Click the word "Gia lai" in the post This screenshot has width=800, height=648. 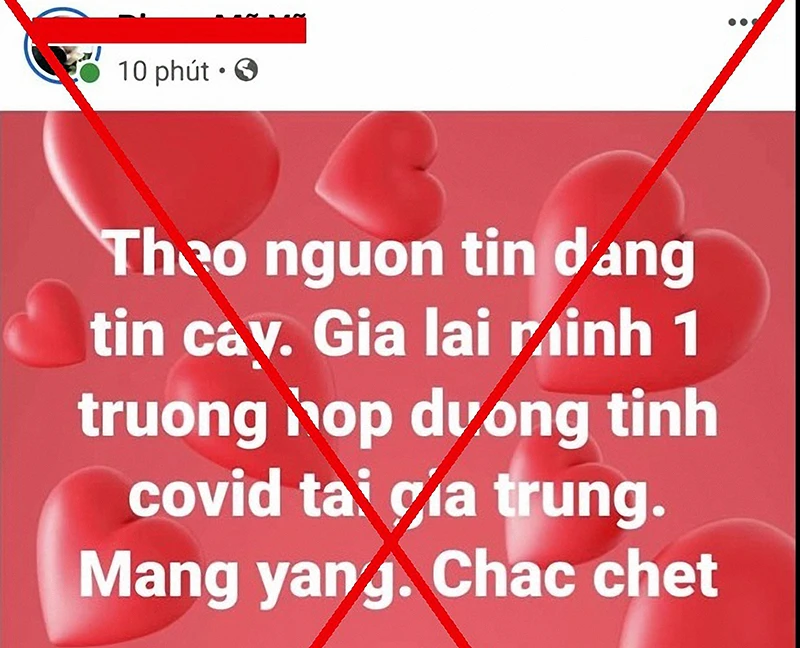tap(402, 333)
